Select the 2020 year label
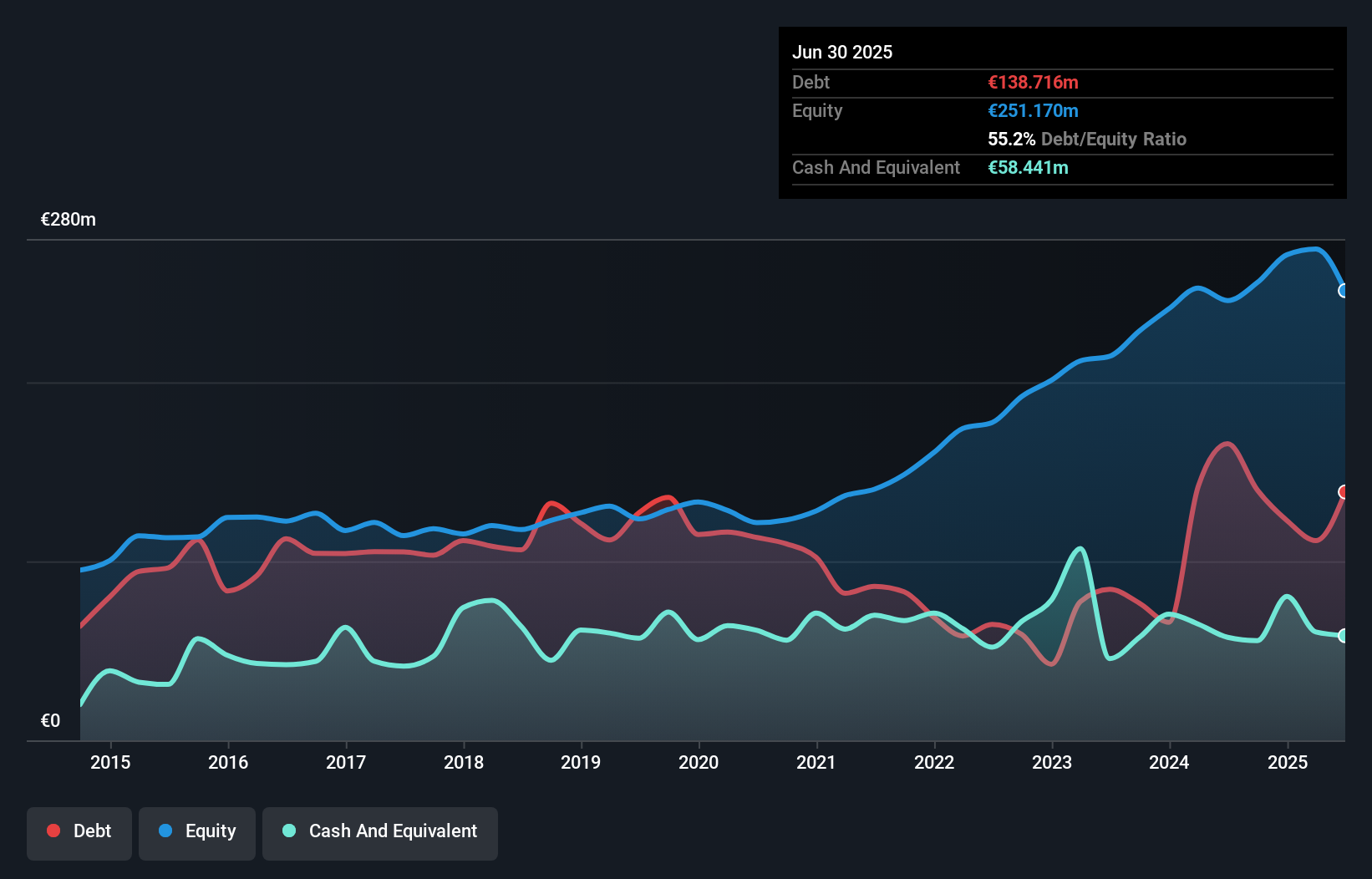Screen dimensions: 1372x879 [699, 762]
